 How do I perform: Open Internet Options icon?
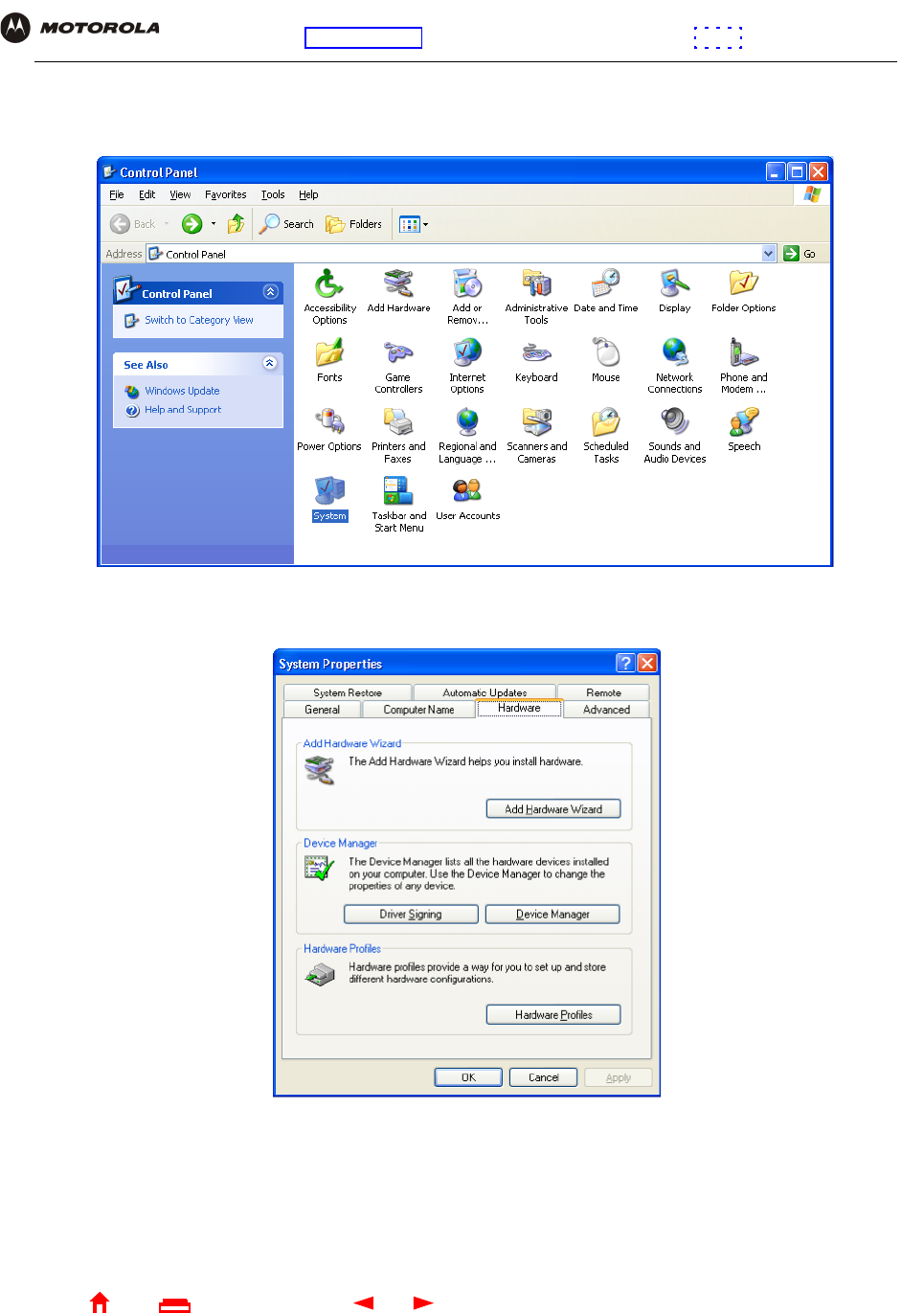[x=467, y=366]
